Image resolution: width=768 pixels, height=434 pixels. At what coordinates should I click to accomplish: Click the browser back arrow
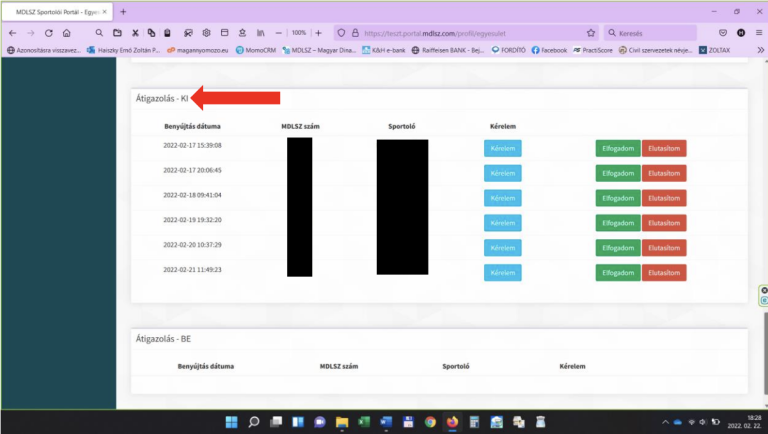tap(10, 32)
